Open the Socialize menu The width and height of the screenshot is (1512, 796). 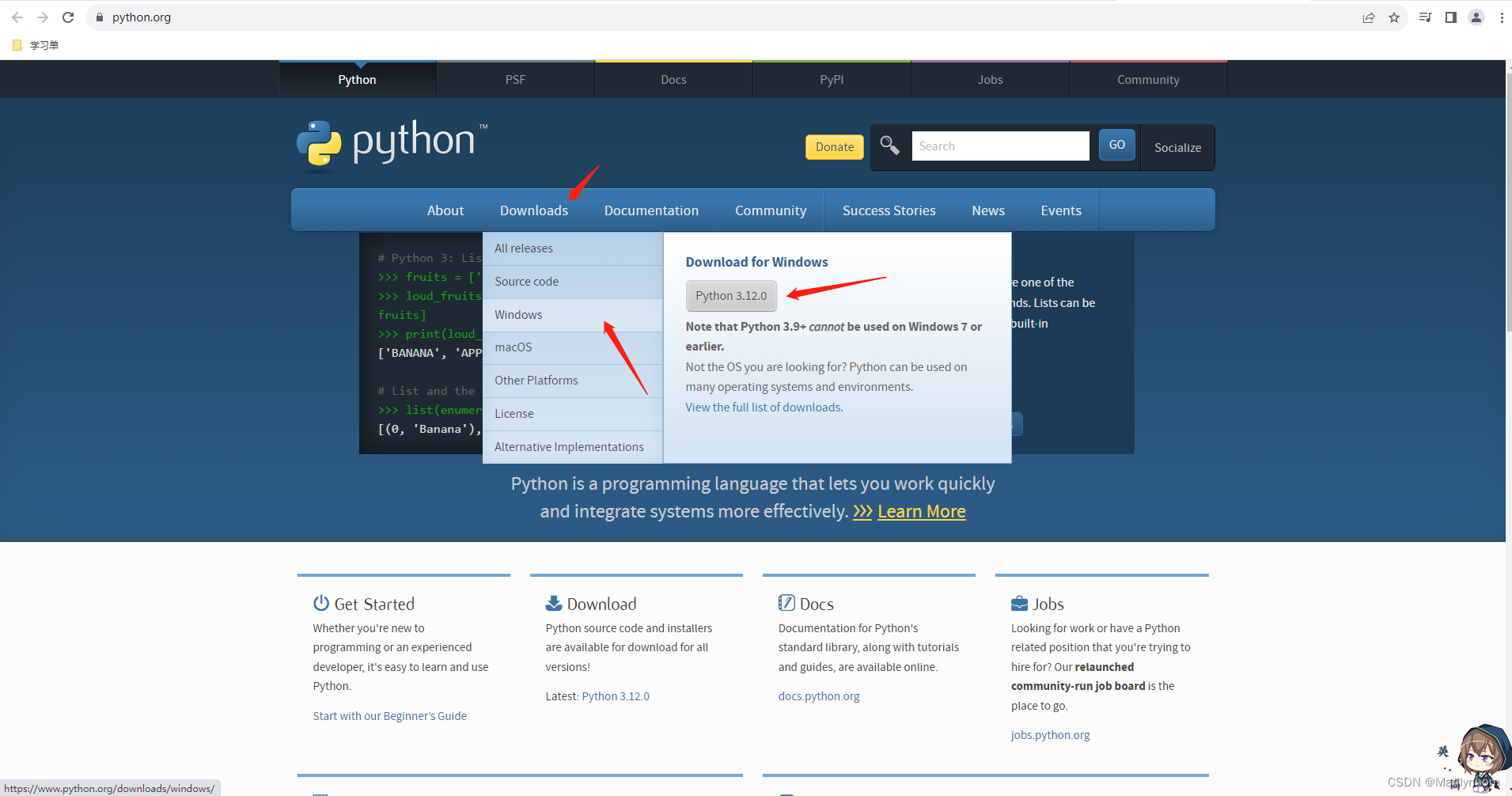point(1177,147)
